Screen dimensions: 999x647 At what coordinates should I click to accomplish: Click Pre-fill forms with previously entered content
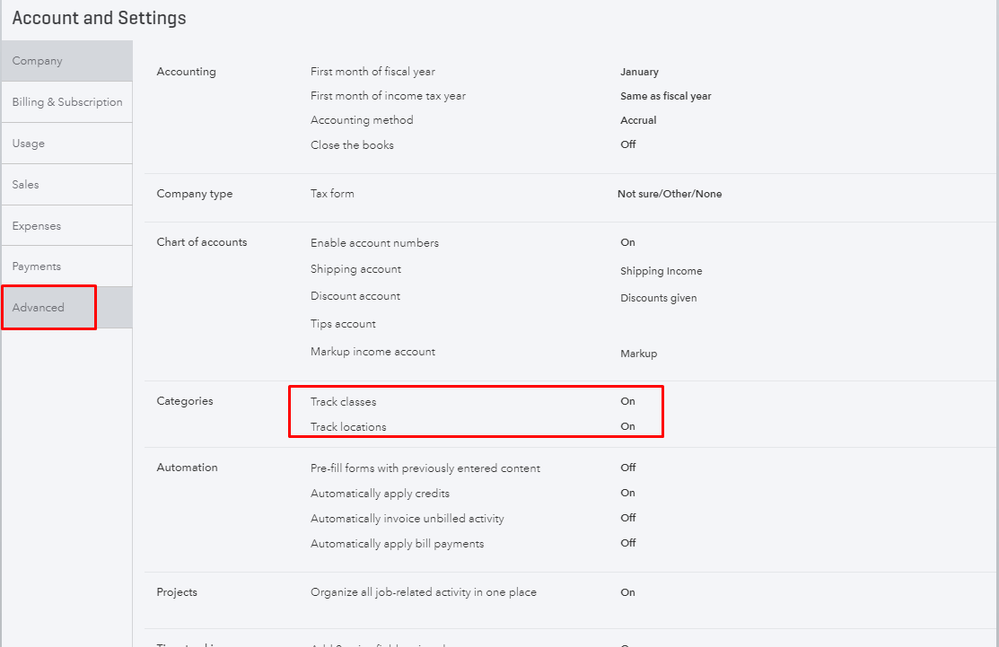coord(425,468)
